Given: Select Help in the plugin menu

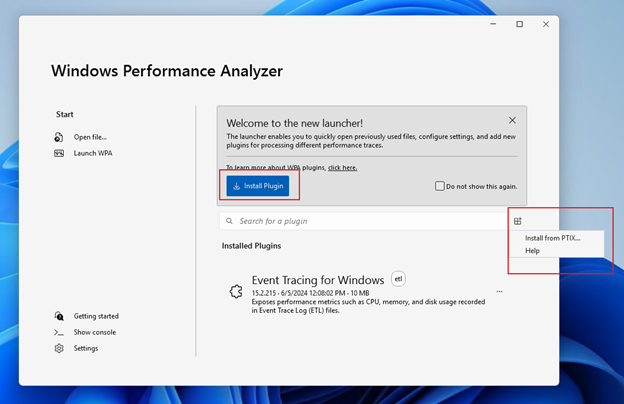Looking at the screenshot, I should tap(532, 251).
